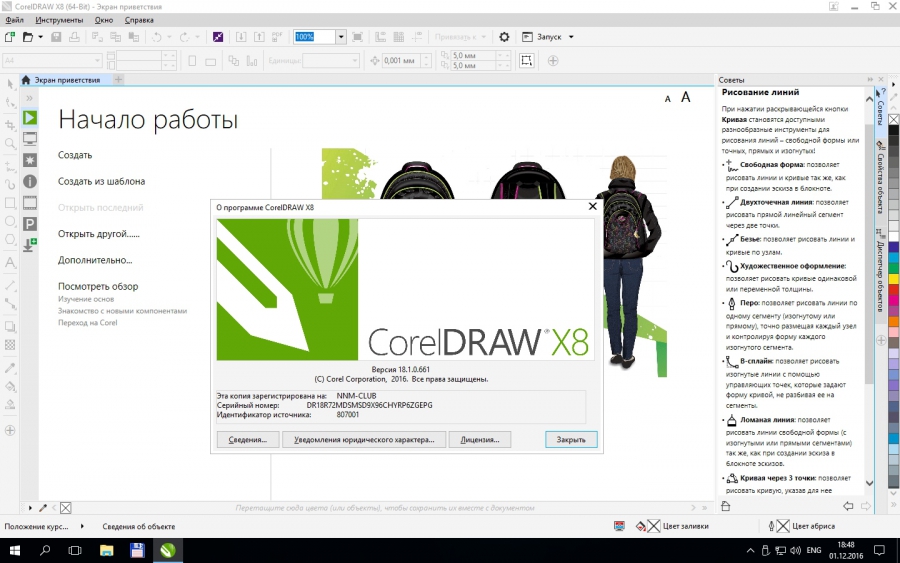Image resolution: width=900 pixels, height=563 pixels.
Task: Open the Workspace monitor icon in sidebar
Action: tap(30, 138)
